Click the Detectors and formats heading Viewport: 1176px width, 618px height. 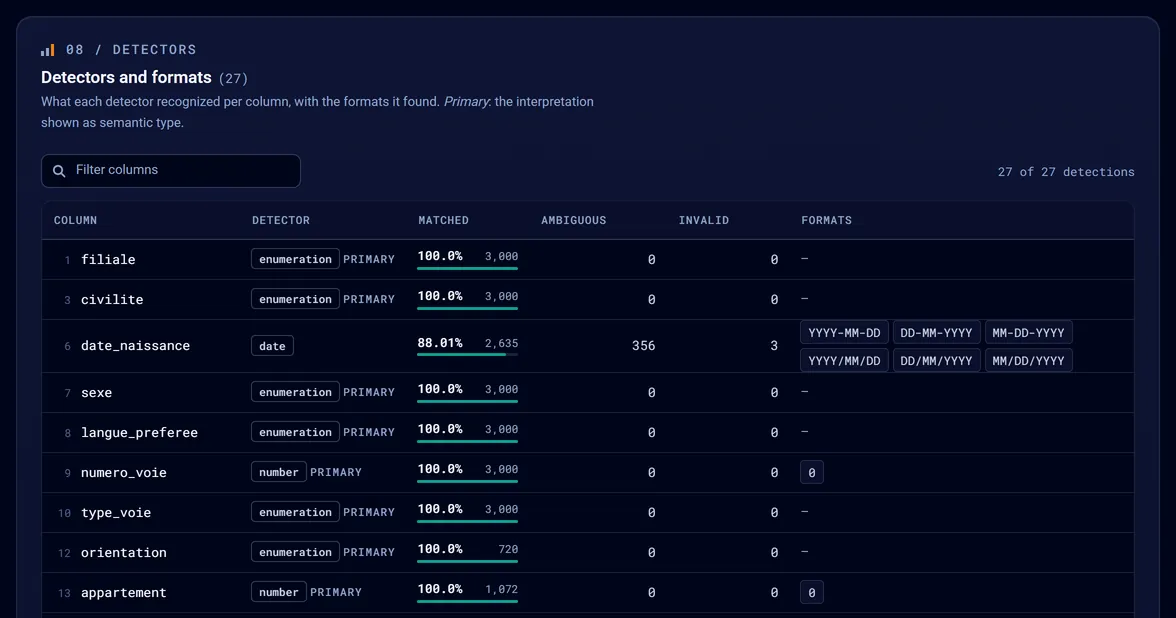tap(126, 77)
